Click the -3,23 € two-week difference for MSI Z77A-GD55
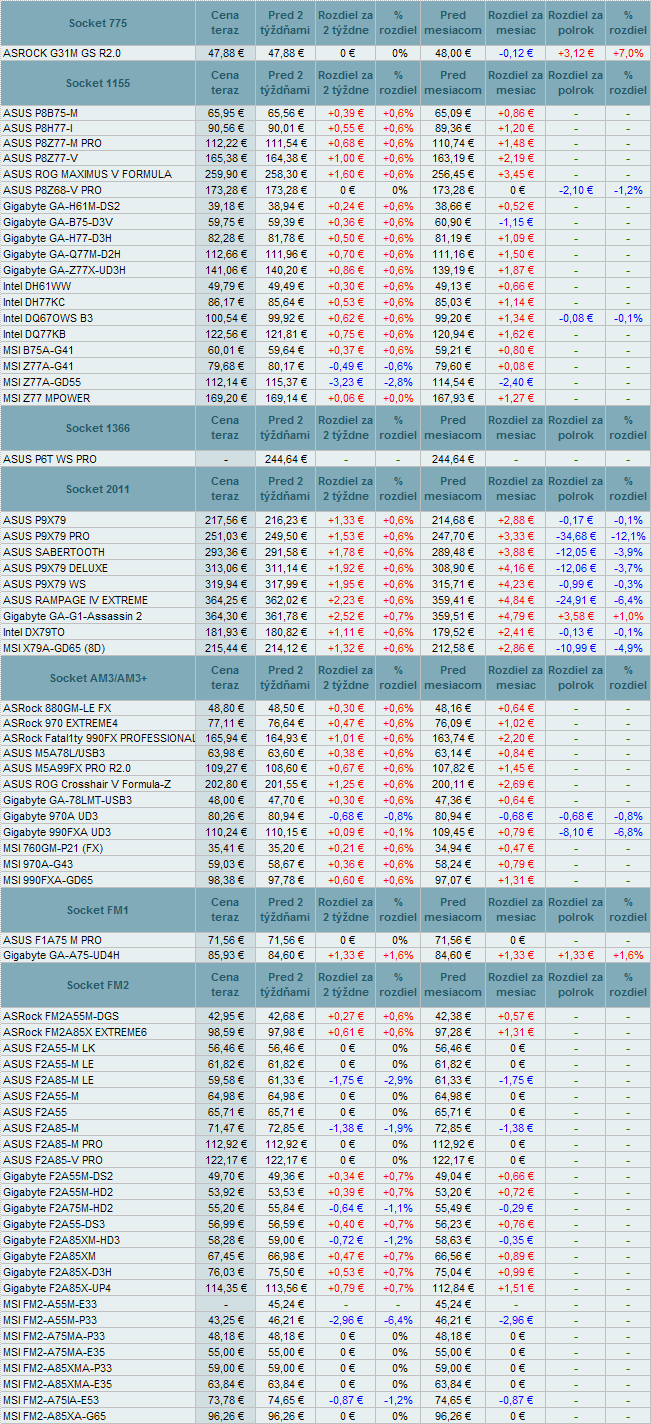 point(345,382)
